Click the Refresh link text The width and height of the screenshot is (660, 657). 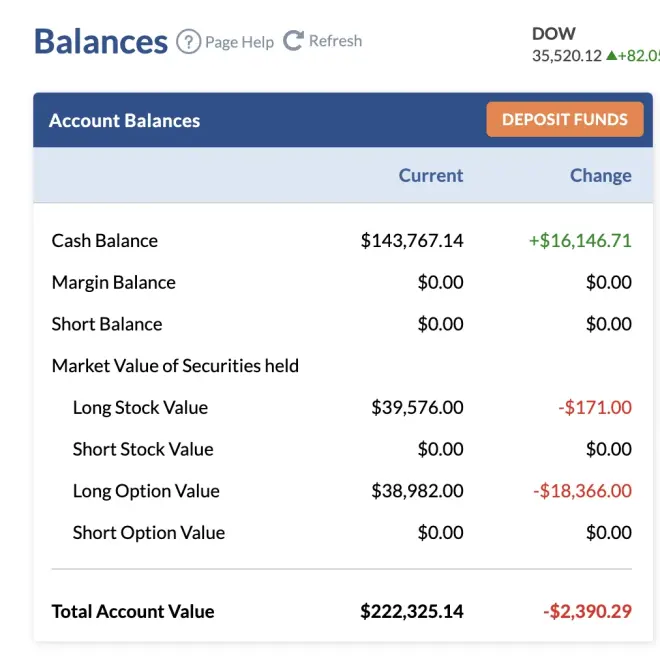[x=335, y=41]
